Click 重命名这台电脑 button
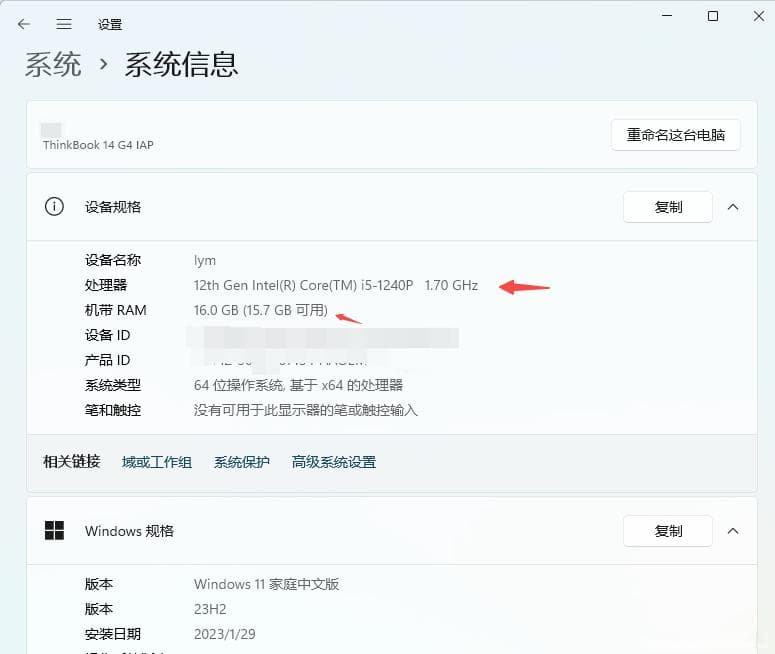Screen dimensions: 775x654 pyautogui.click(x=676, y=135)
